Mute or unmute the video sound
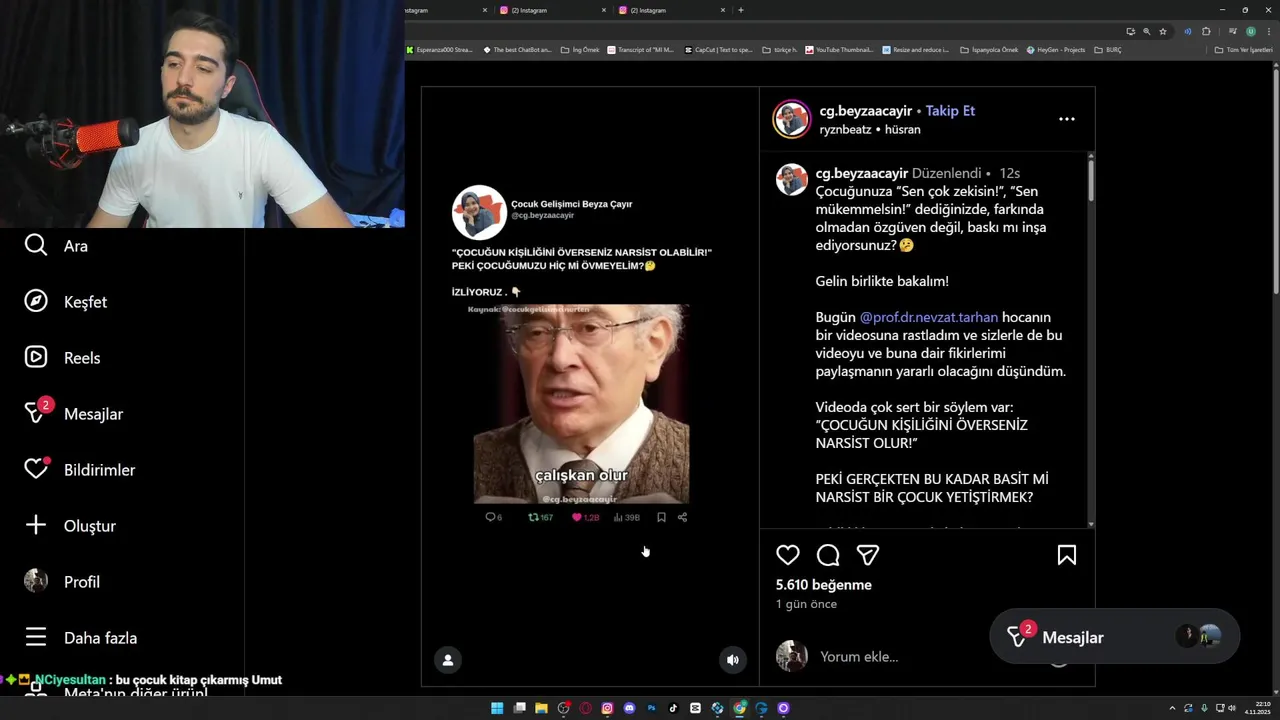 pos(733,660)
